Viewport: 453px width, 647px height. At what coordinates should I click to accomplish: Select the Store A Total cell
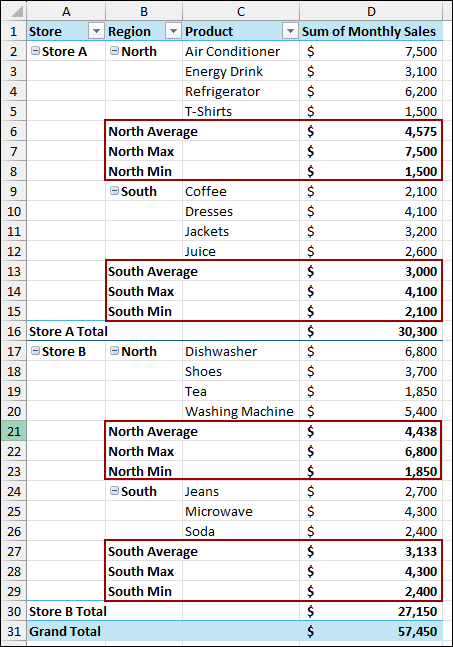68,331
